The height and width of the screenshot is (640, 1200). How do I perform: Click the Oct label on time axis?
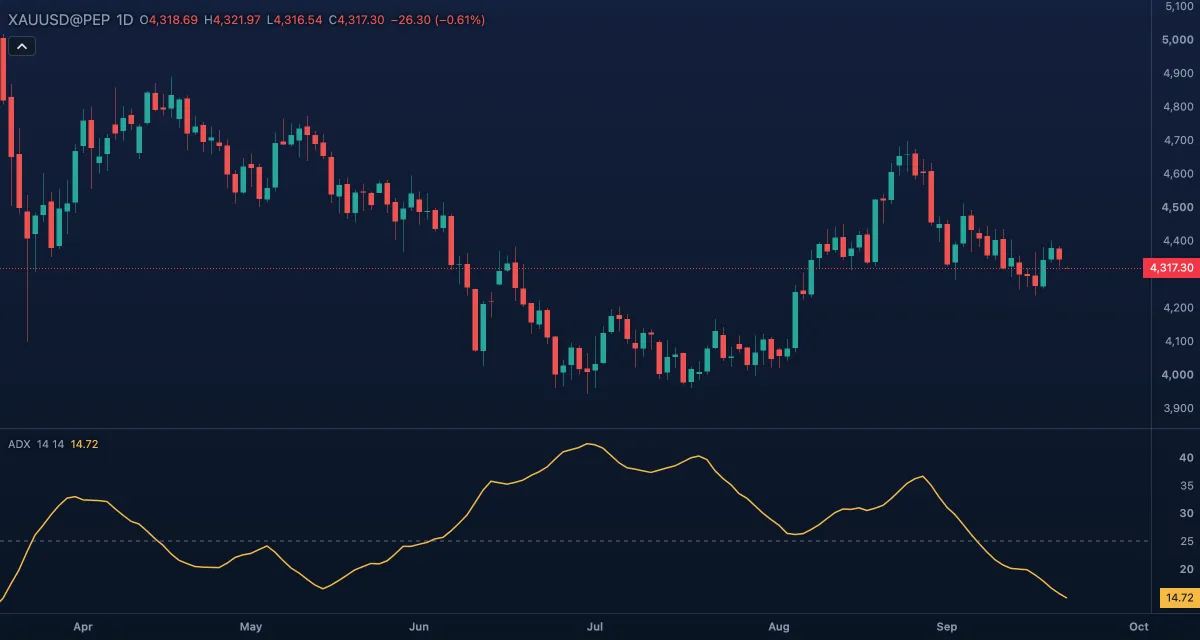point(1138,627)
